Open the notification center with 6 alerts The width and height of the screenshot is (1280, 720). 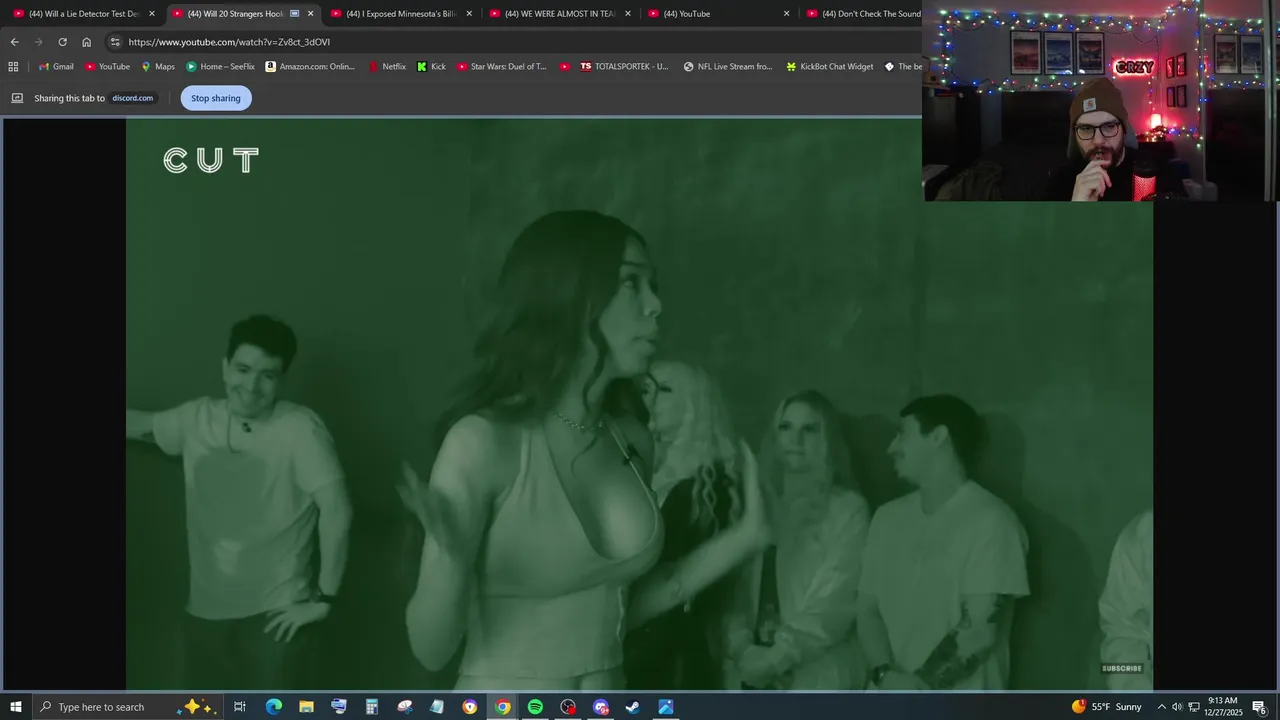1259,707
